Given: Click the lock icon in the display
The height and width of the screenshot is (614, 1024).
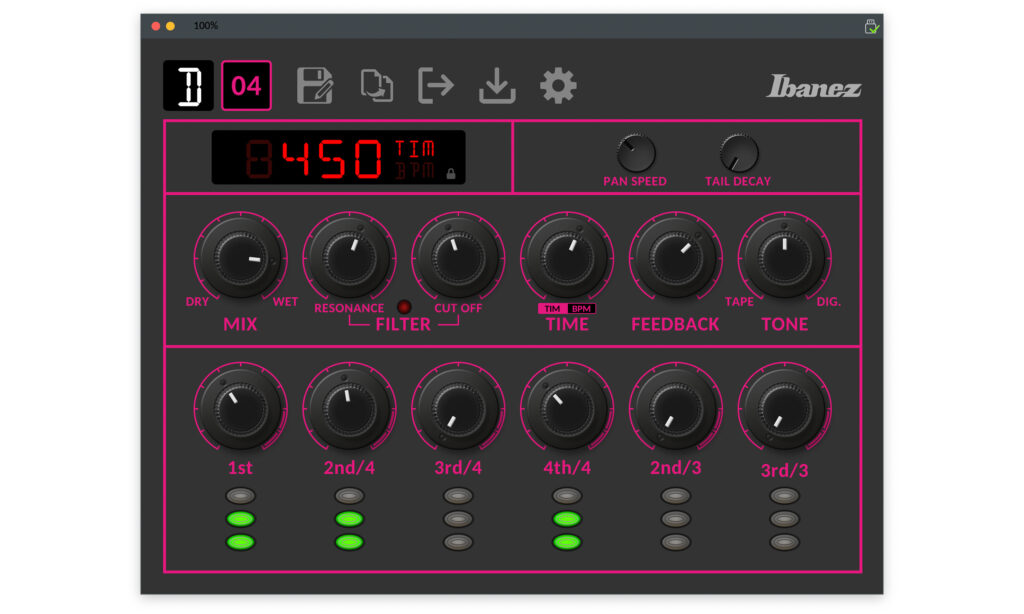Looking at the screenshot, I should pyautogui.click(x=451, y=173).
